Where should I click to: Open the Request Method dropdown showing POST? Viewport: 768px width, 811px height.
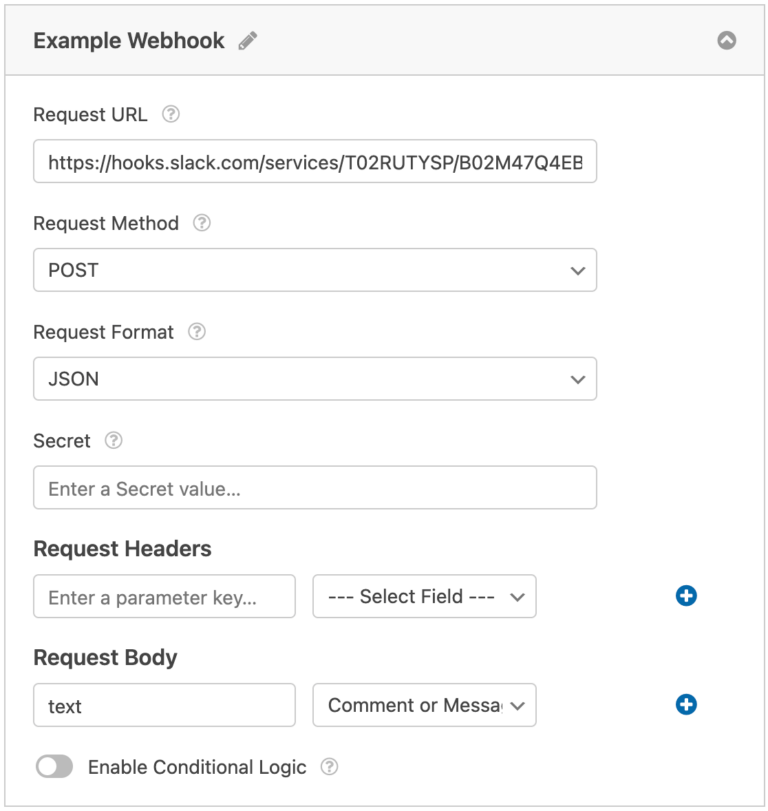(x=315, y=270)
